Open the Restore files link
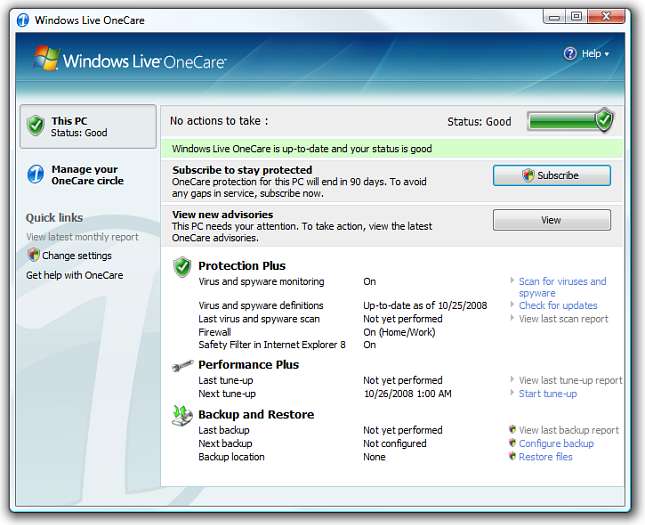 pos(545,457)
